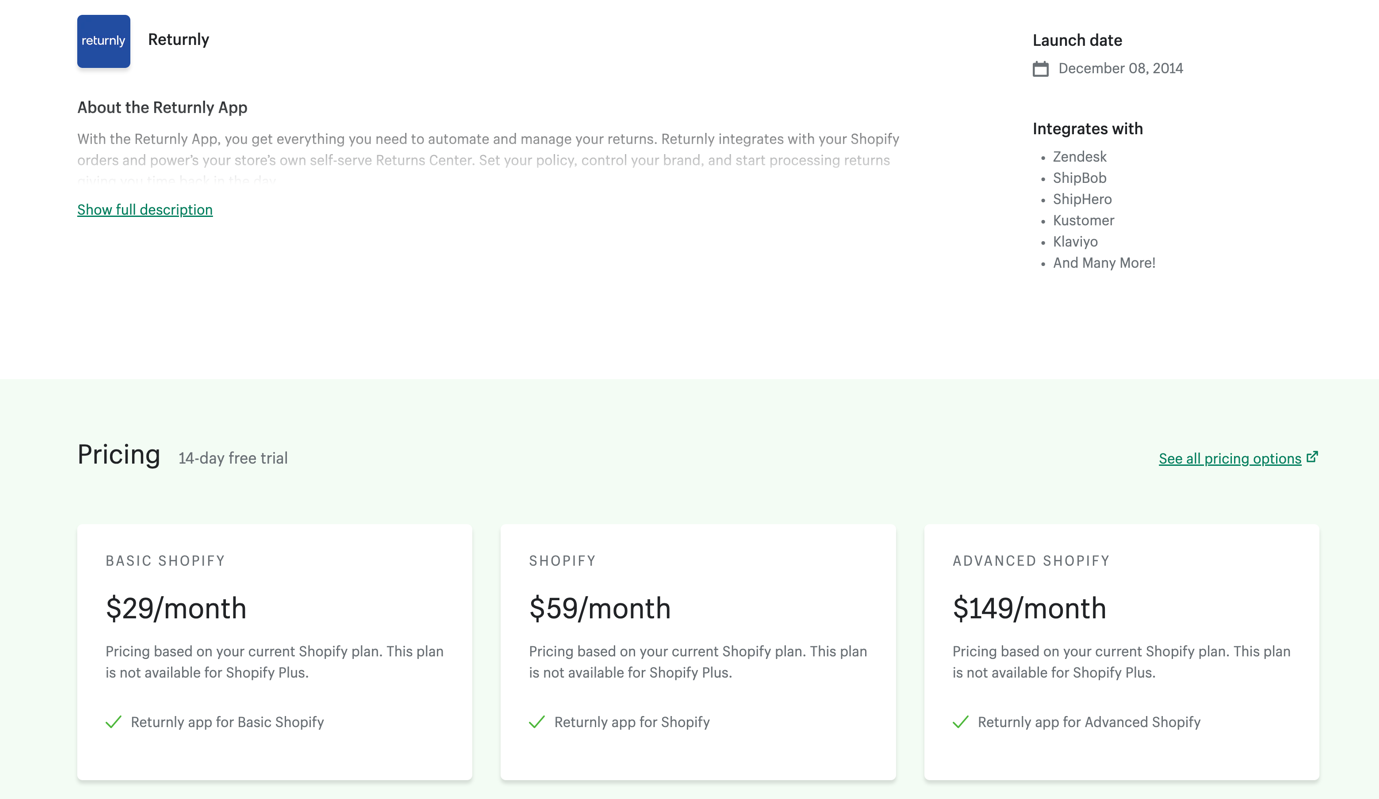1379x799 pixels.
Task: Click And Many More! in integrations list
Action: click(x=1104, y=263)
